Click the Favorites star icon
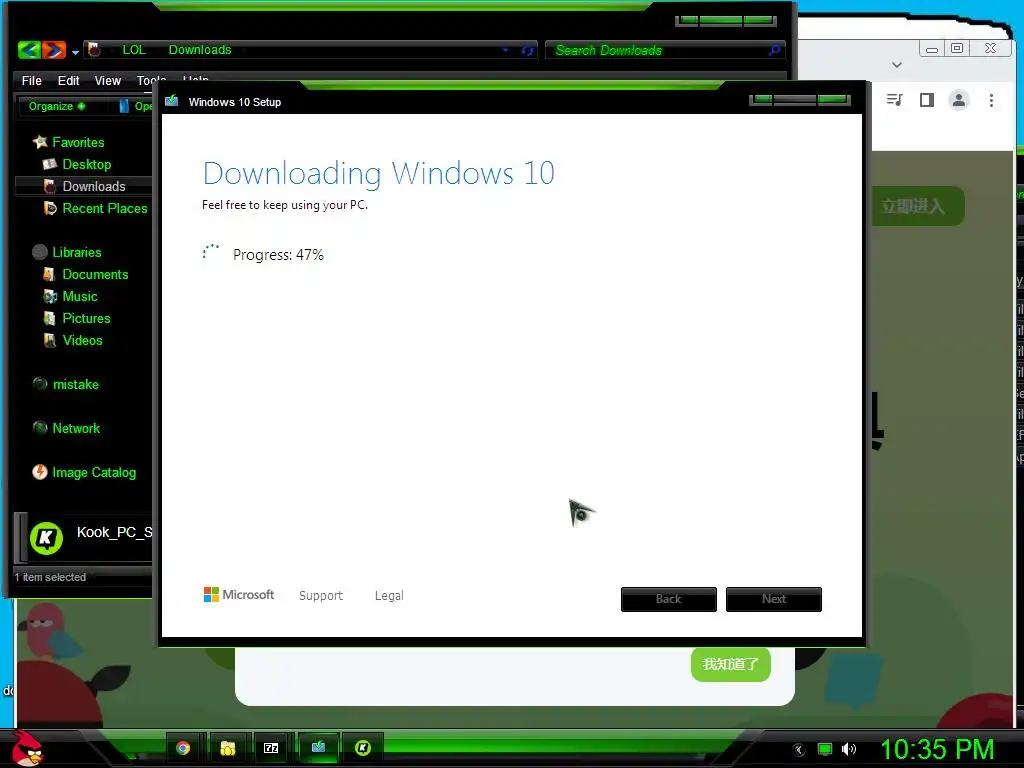This screenshot has height=768, width=1024. click(x=40, y=142)
